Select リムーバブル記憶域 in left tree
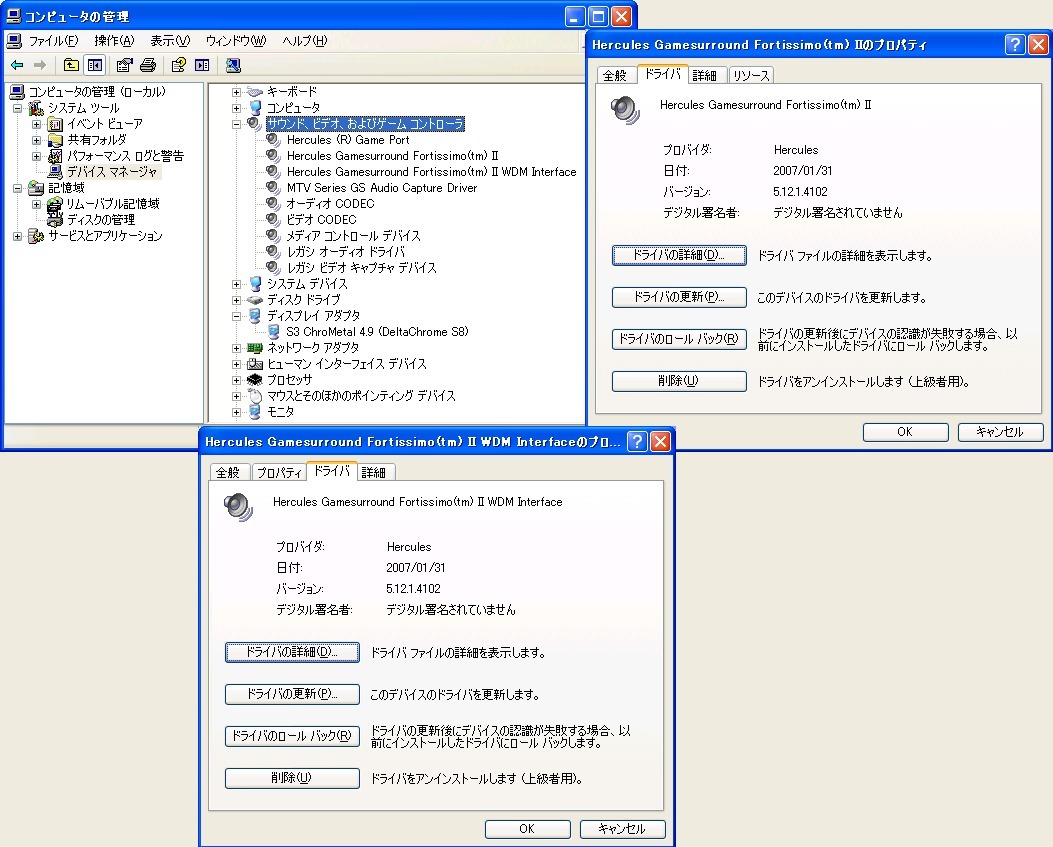 coord(113,204)
